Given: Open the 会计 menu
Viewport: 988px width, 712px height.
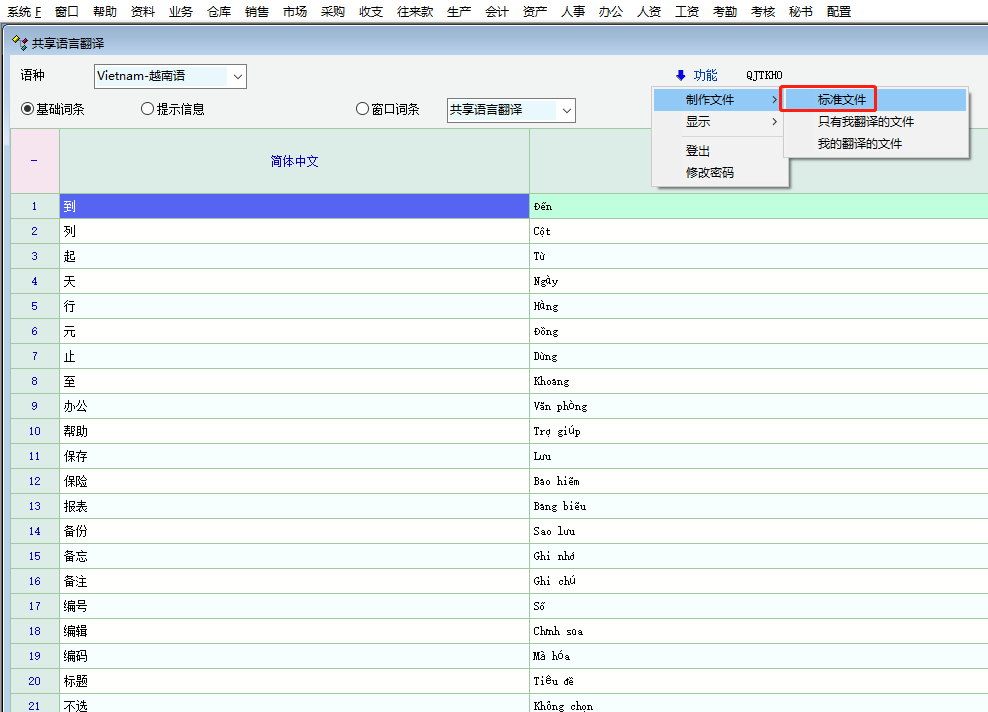Looking at the screenshot, I should [496, 12].
